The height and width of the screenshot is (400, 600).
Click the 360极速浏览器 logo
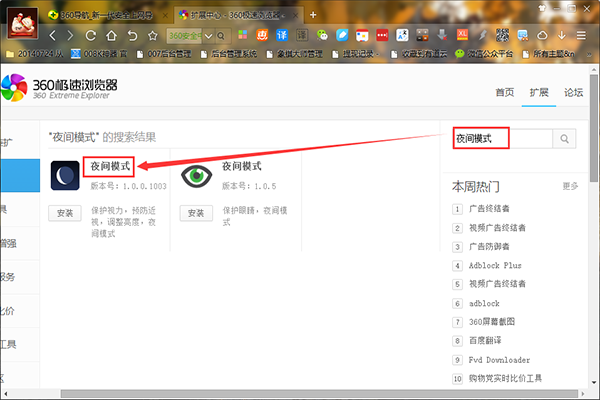59,88
